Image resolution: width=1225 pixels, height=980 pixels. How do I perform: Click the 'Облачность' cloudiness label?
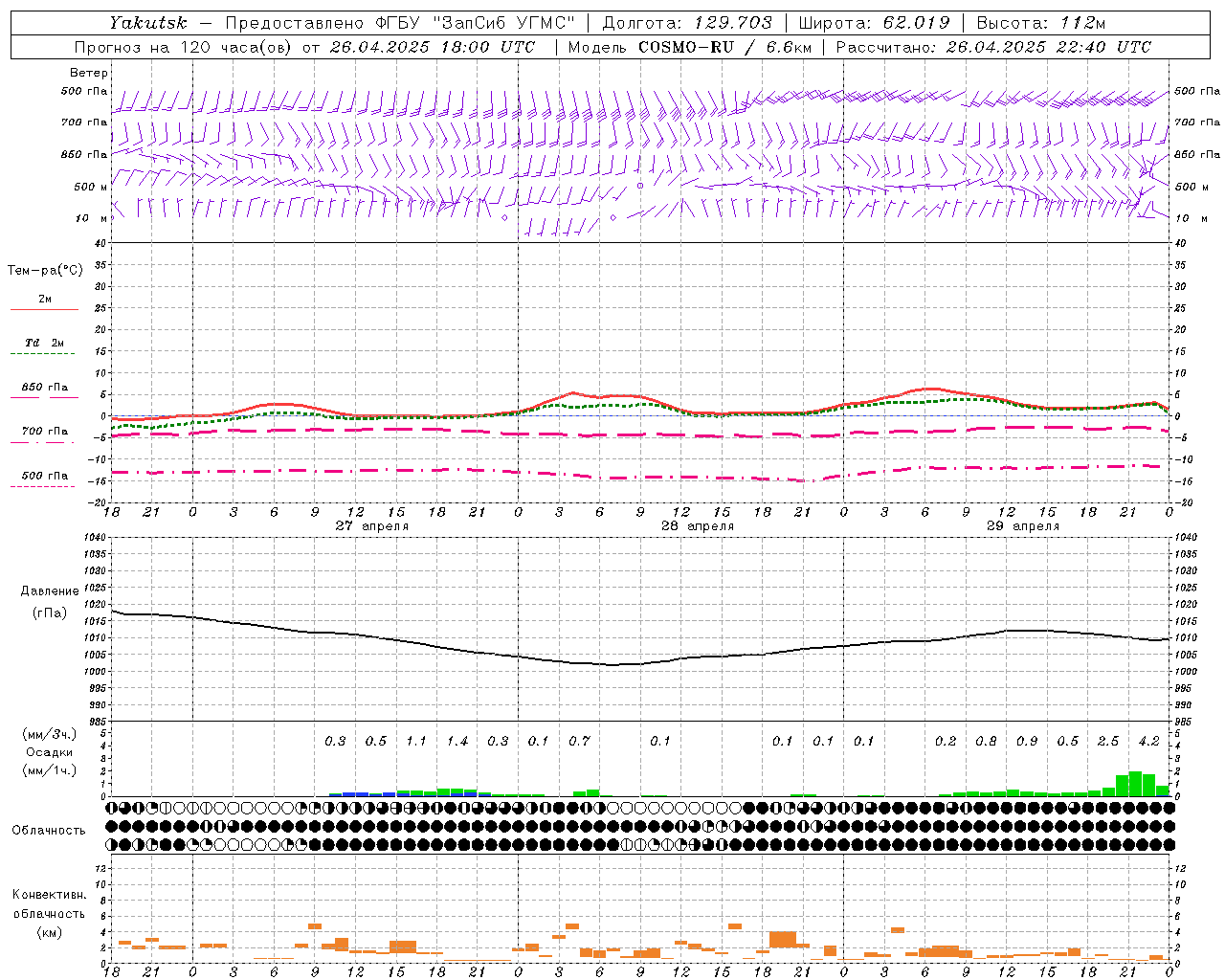point(49,831)
